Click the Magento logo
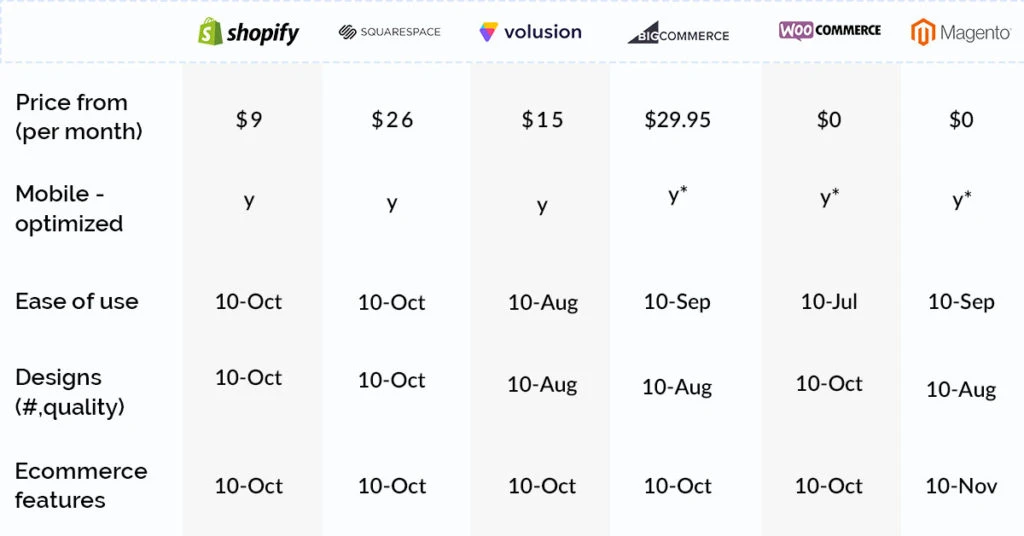 (x=961, y=32)
